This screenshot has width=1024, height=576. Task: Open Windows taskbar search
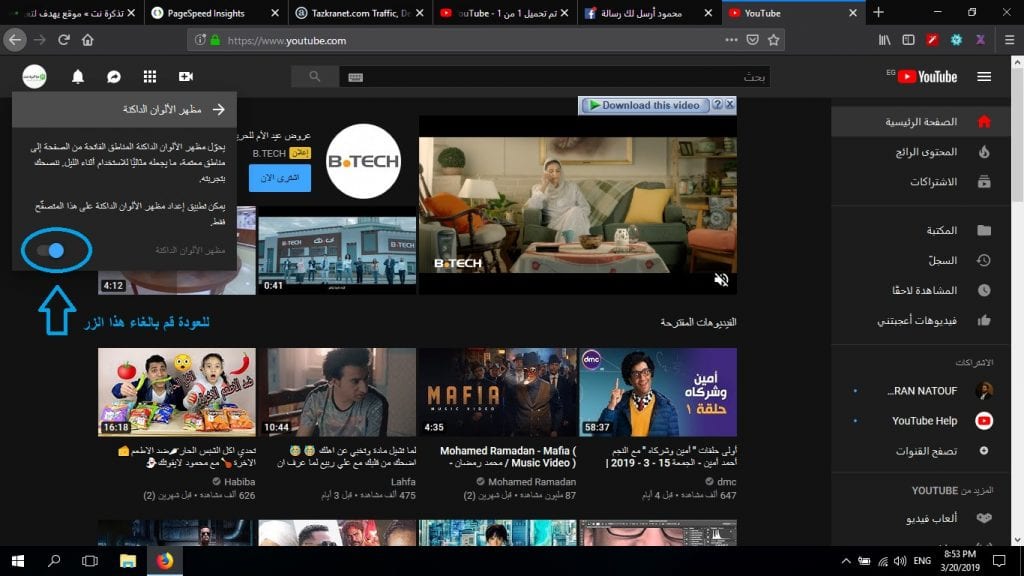pyautogui.click(x=54, y=561)
